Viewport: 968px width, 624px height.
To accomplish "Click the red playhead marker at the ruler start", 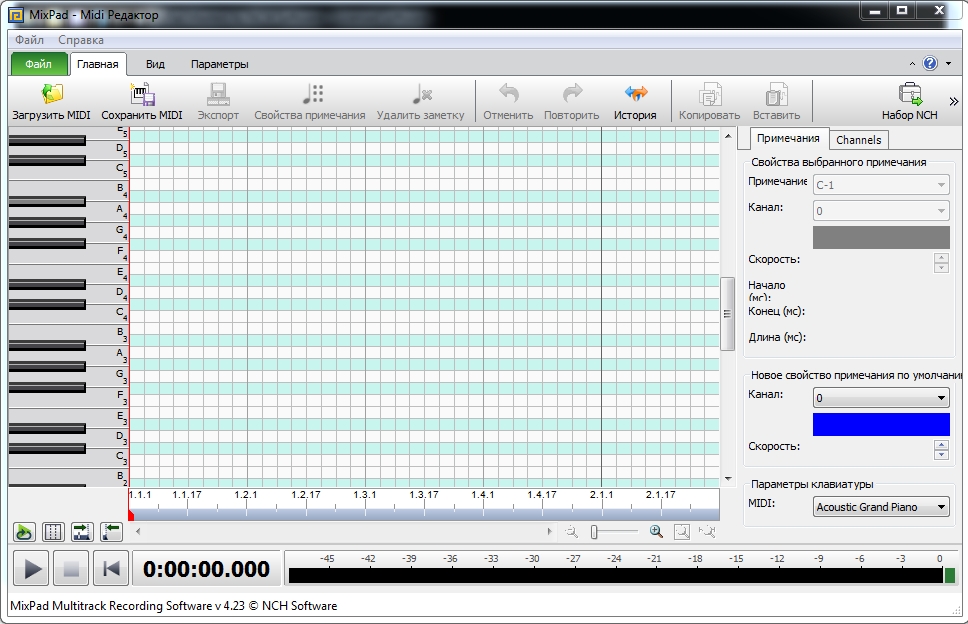I will [x=131, y=515].
